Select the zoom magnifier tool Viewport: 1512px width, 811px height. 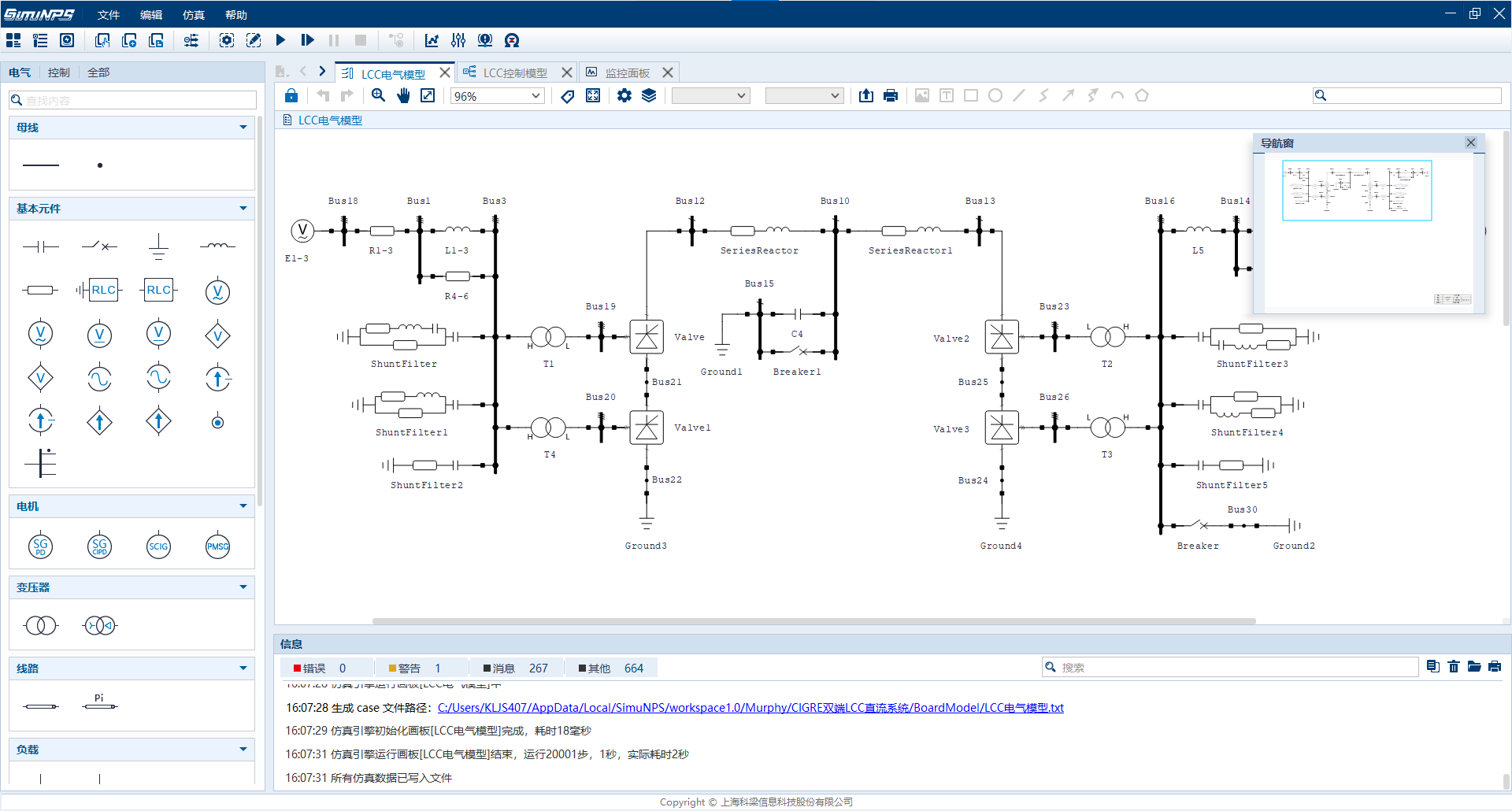pos(379,95)
